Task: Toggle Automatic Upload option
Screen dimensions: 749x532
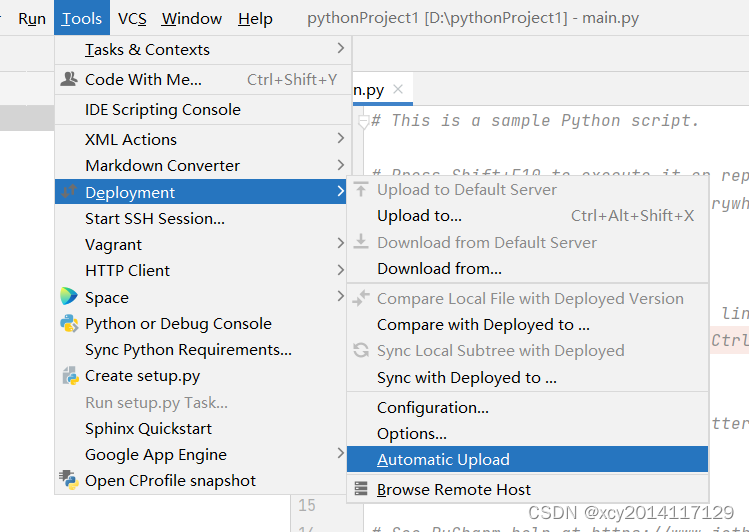Action: tap(443, 459)
